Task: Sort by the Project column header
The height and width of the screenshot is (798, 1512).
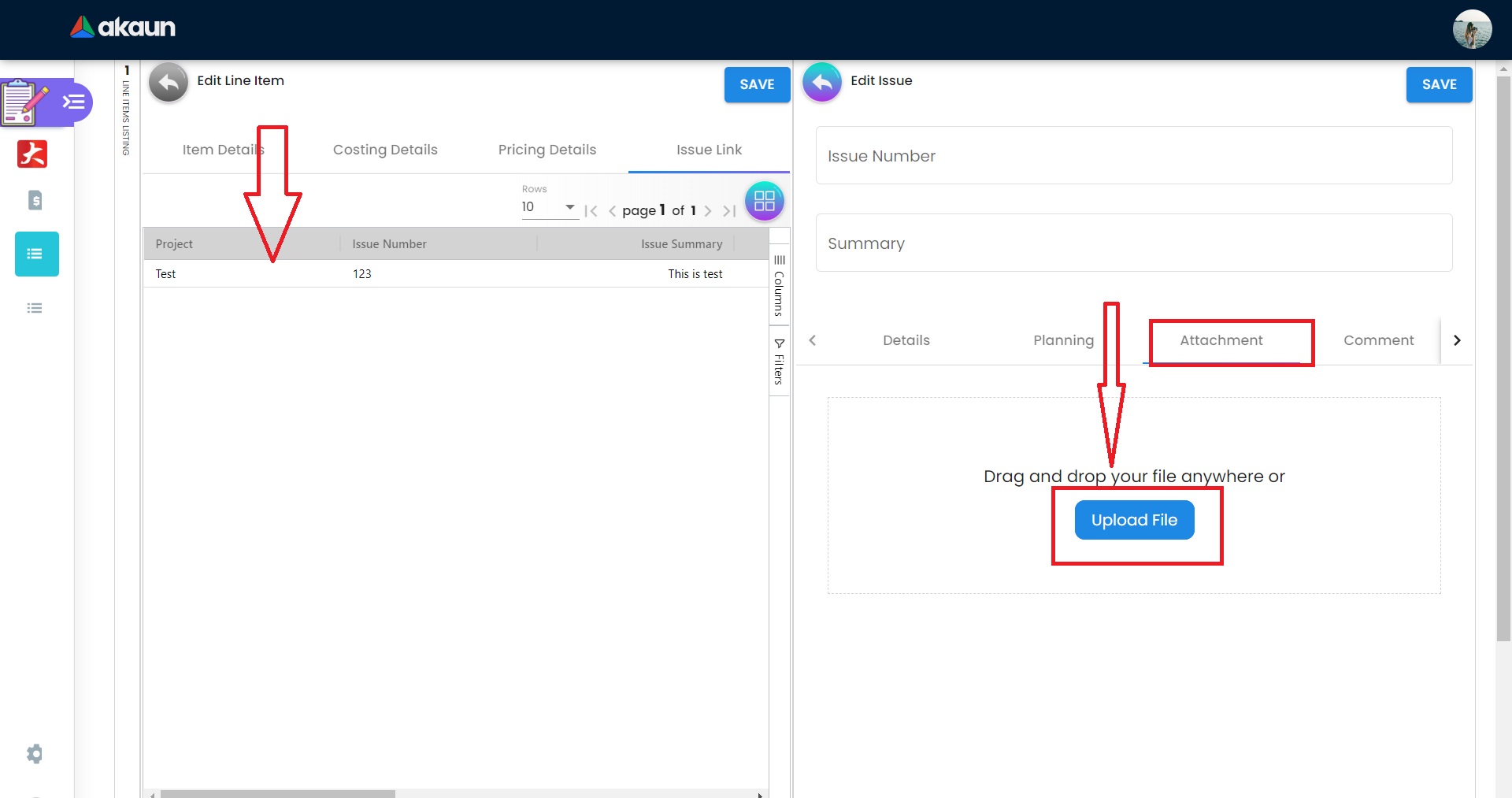Action: coord(174,244)
